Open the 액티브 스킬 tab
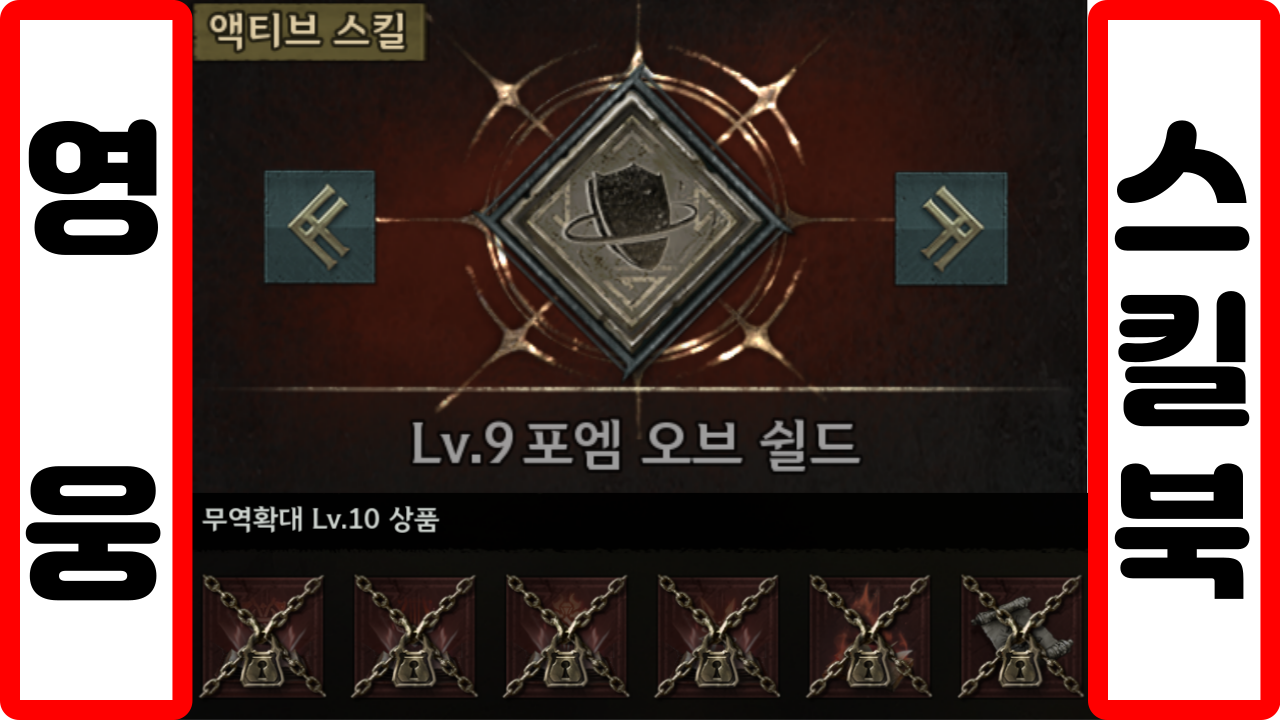Image resolution: width=1280 pixels, height=720 pixels. [x=308, y=31]
